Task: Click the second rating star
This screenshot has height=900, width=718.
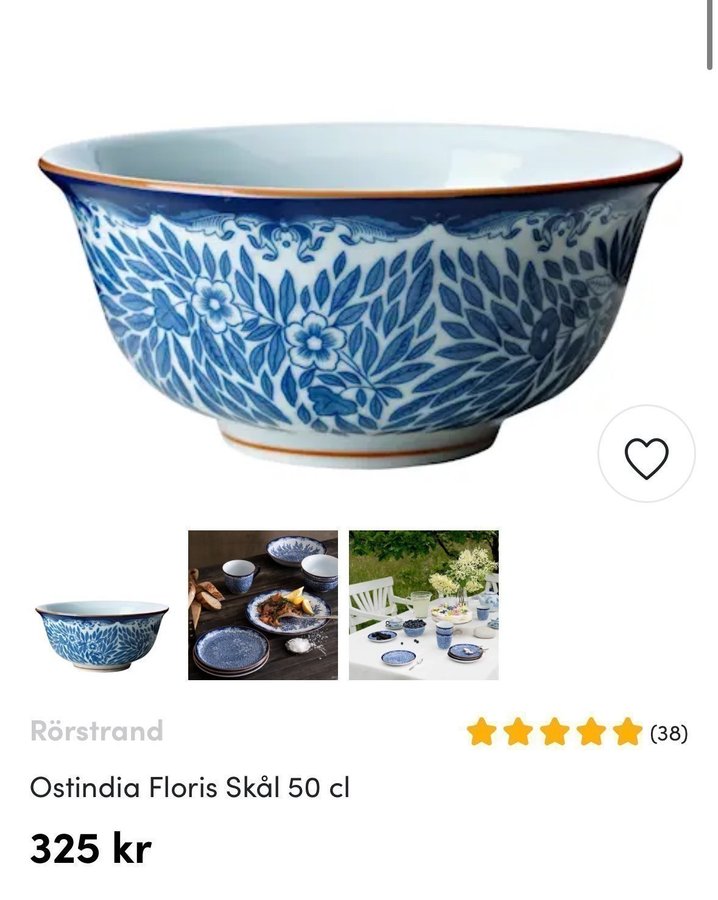Action: pyautogui.click(x=518, y=732)
